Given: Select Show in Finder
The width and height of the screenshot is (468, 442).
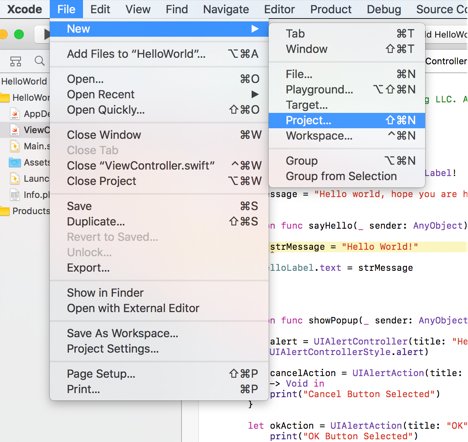Looking at the screenshot, I should tap(159, 293).
